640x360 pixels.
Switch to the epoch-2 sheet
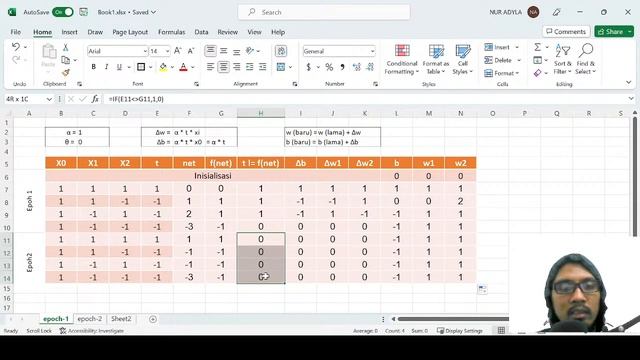(x=89, y=319)
